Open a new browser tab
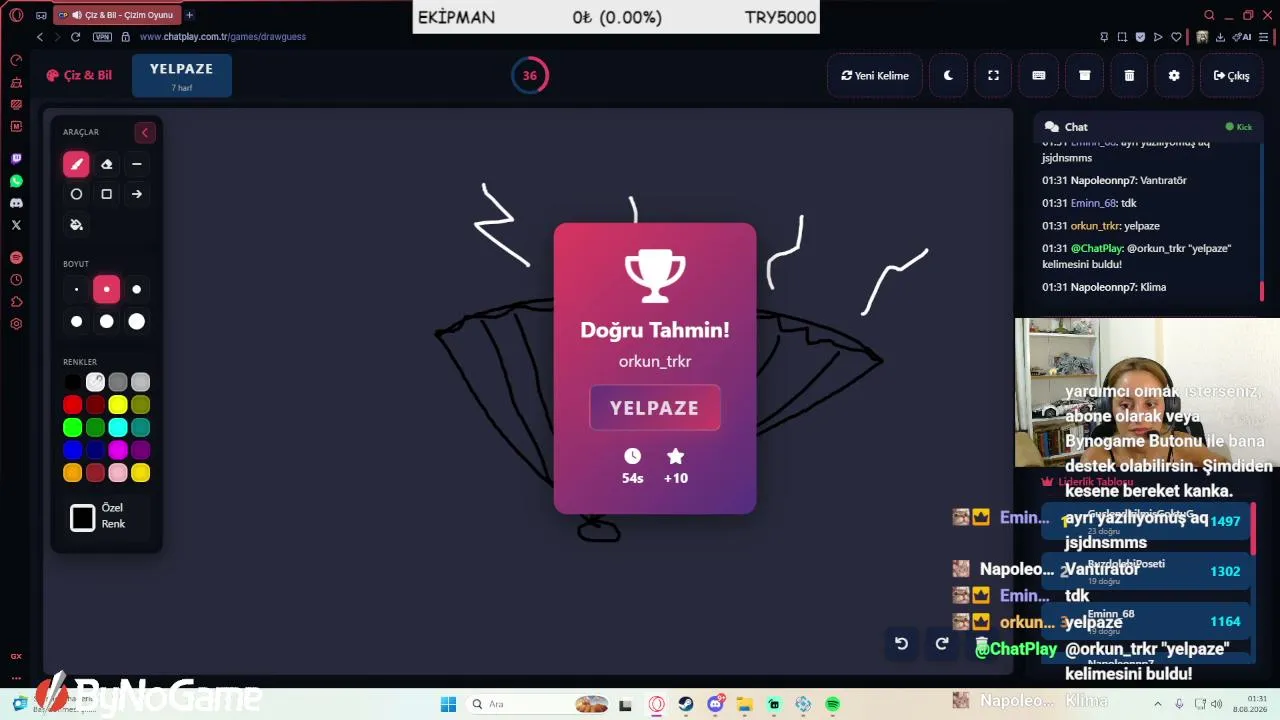This screenshot has width=1280, height=720. 189,15
